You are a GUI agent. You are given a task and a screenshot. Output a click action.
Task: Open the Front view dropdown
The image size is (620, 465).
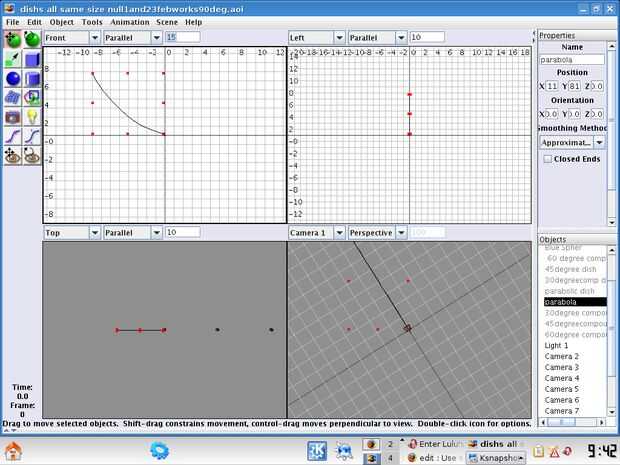pos(72,37)
